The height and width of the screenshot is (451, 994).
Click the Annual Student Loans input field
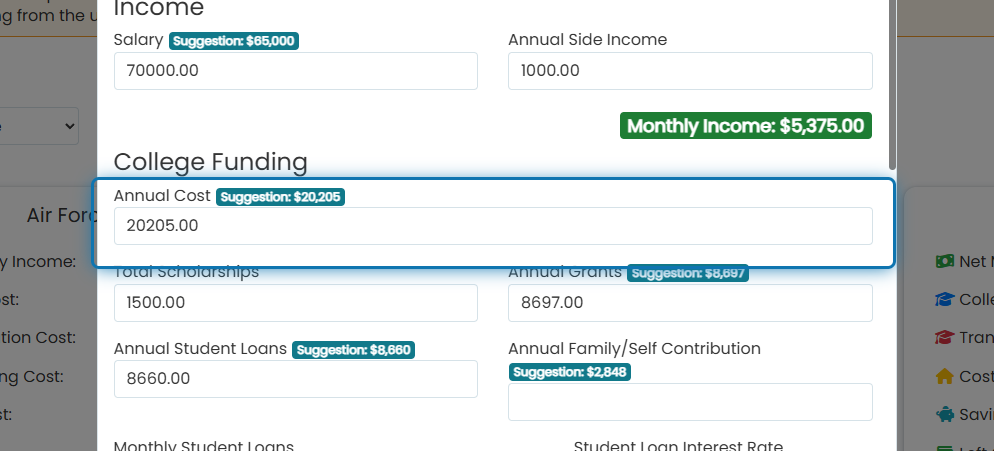click(x=295, y=379)
